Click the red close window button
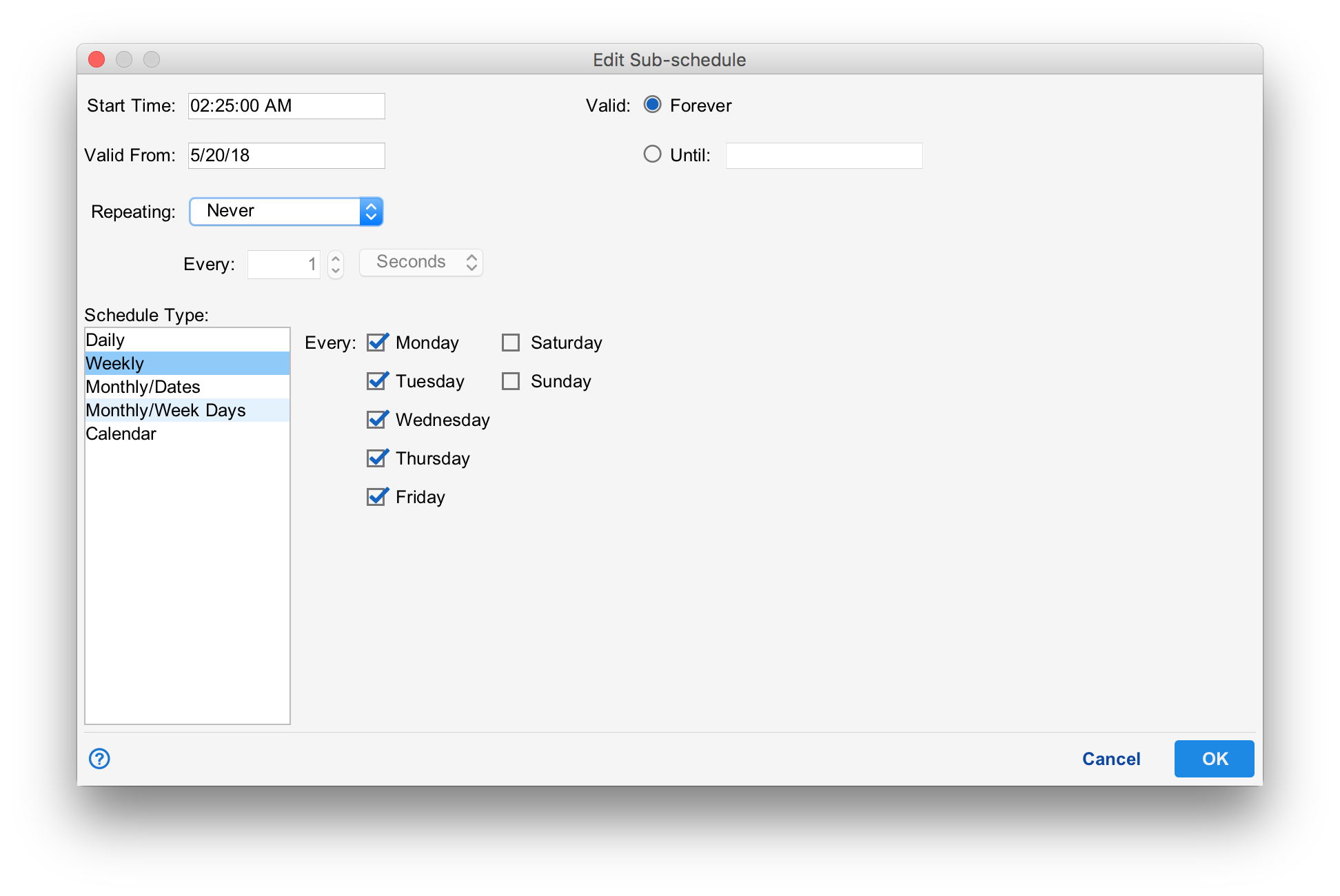 [x=97, y=60]
